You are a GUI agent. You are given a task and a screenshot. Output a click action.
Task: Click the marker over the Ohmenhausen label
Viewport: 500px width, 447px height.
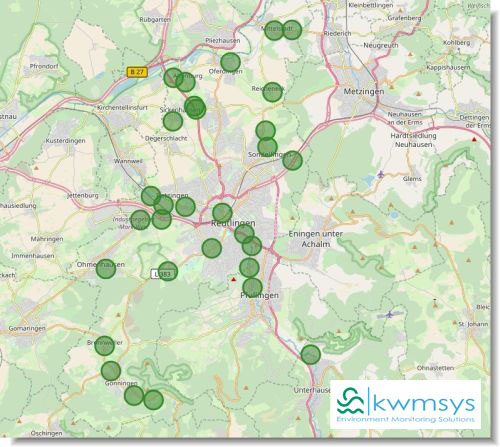click(x=106, y=269)
